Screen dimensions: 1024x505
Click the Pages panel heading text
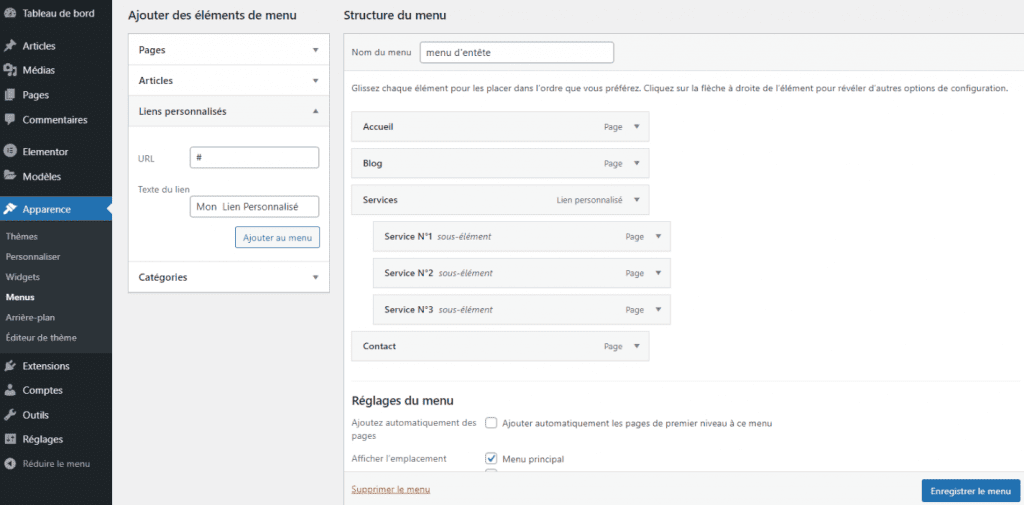(x=152, y=50)
